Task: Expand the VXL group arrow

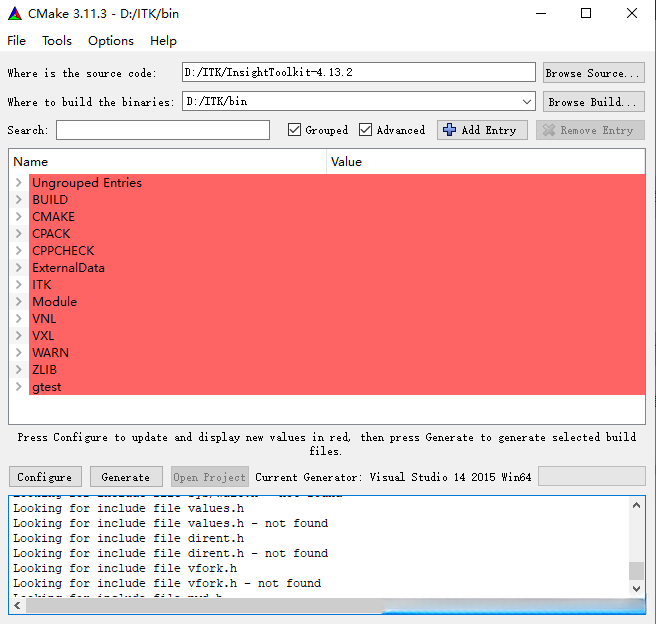Action: [x=18, y=335]
